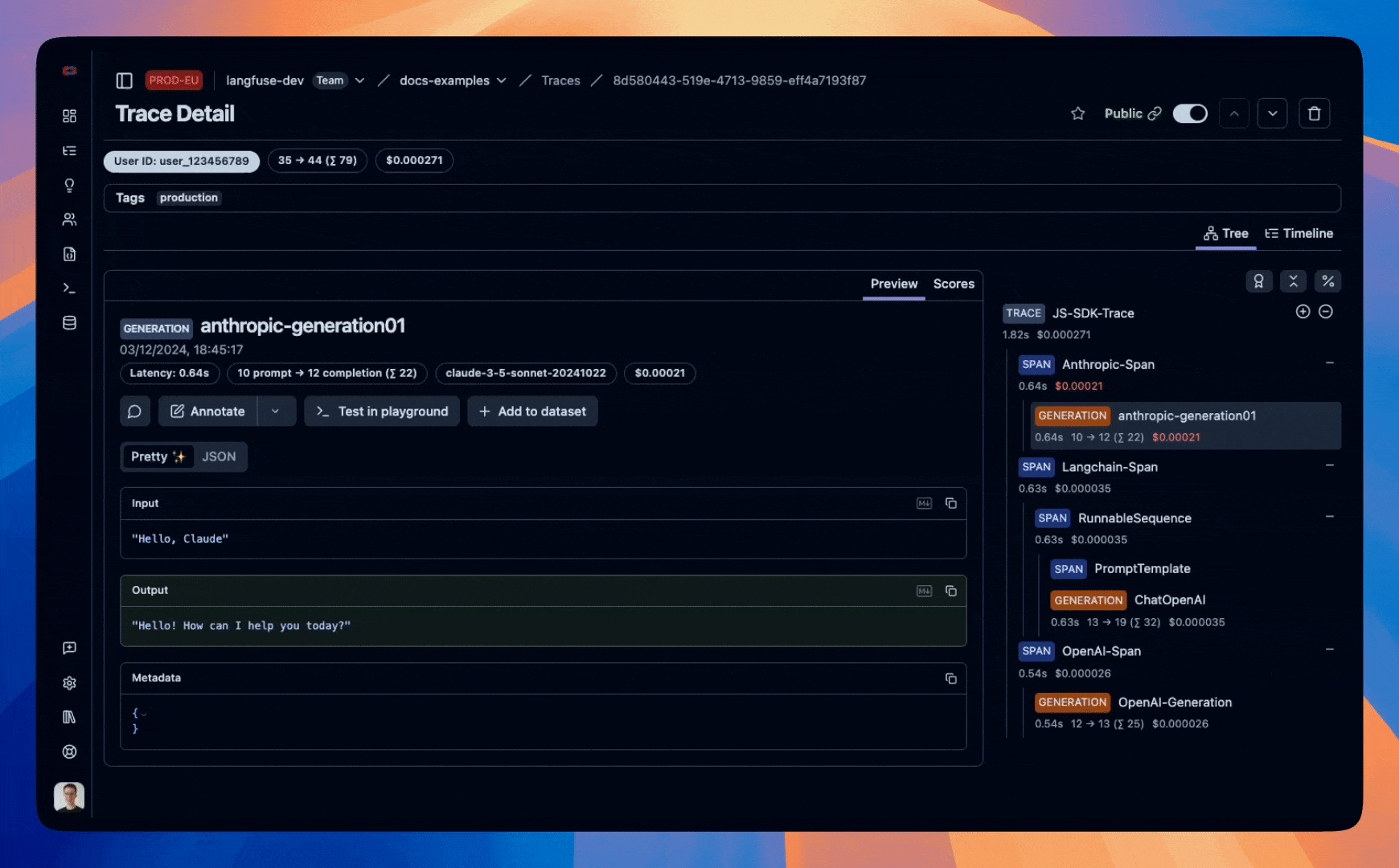Viewport: 1399px width, 868px height.
Task: Click the trace ID 8d580443 breadcrumb
Action: pyautogui.click(x=740, y=80)
